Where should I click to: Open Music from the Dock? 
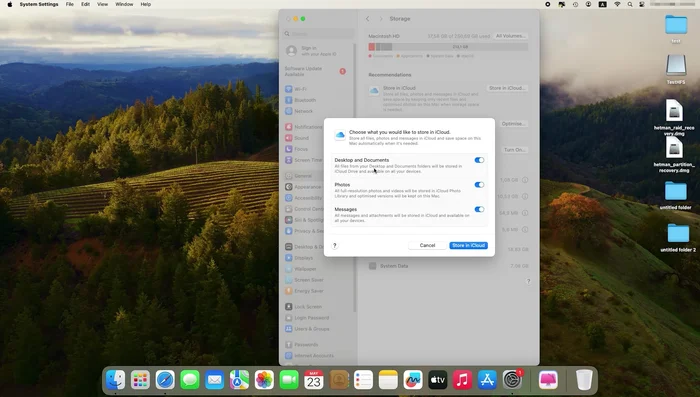pos(462,380)
